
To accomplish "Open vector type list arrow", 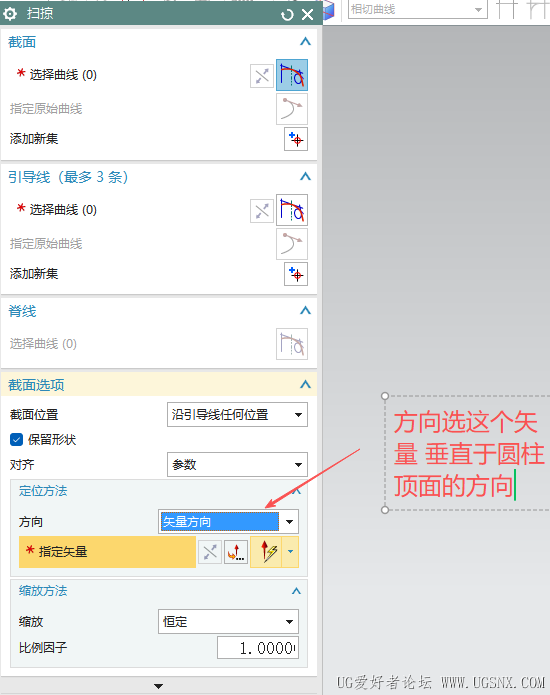I will [x=290, y=552].
